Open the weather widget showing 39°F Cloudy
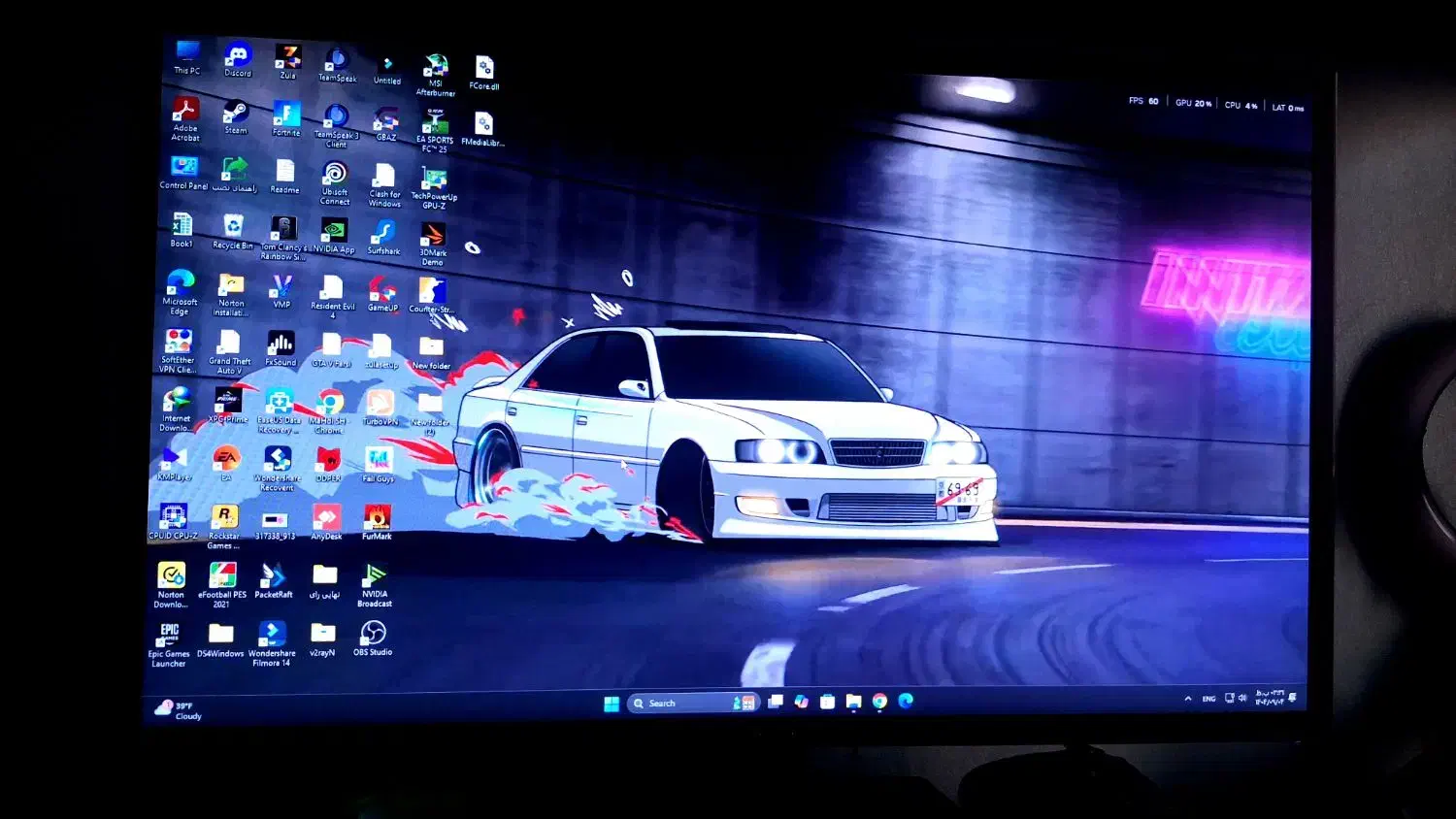 (177, 709)
